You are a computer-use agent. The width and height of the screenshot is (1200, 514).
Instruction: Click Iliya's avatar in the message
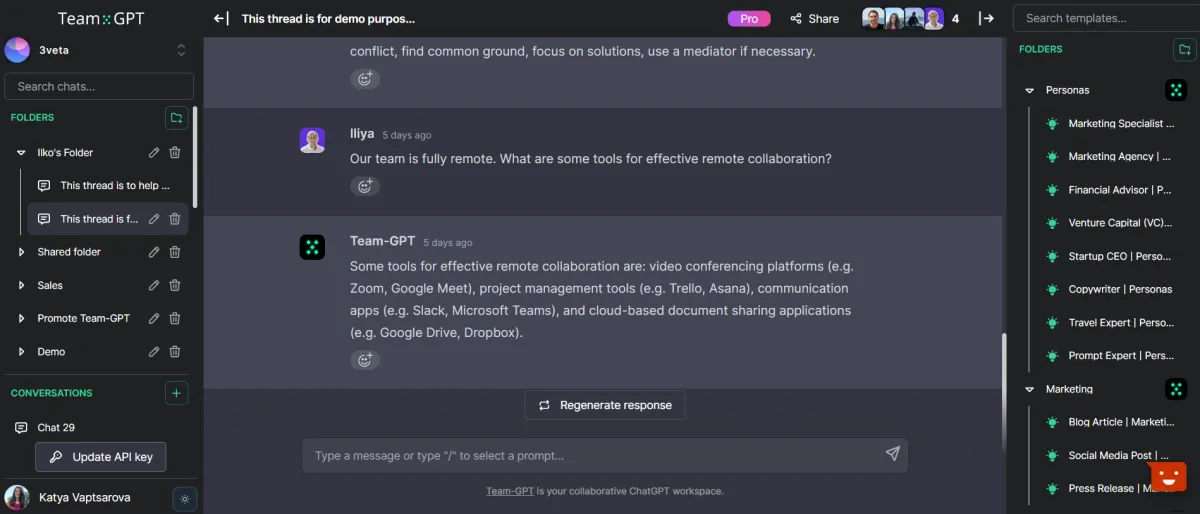tap(312, 140)
